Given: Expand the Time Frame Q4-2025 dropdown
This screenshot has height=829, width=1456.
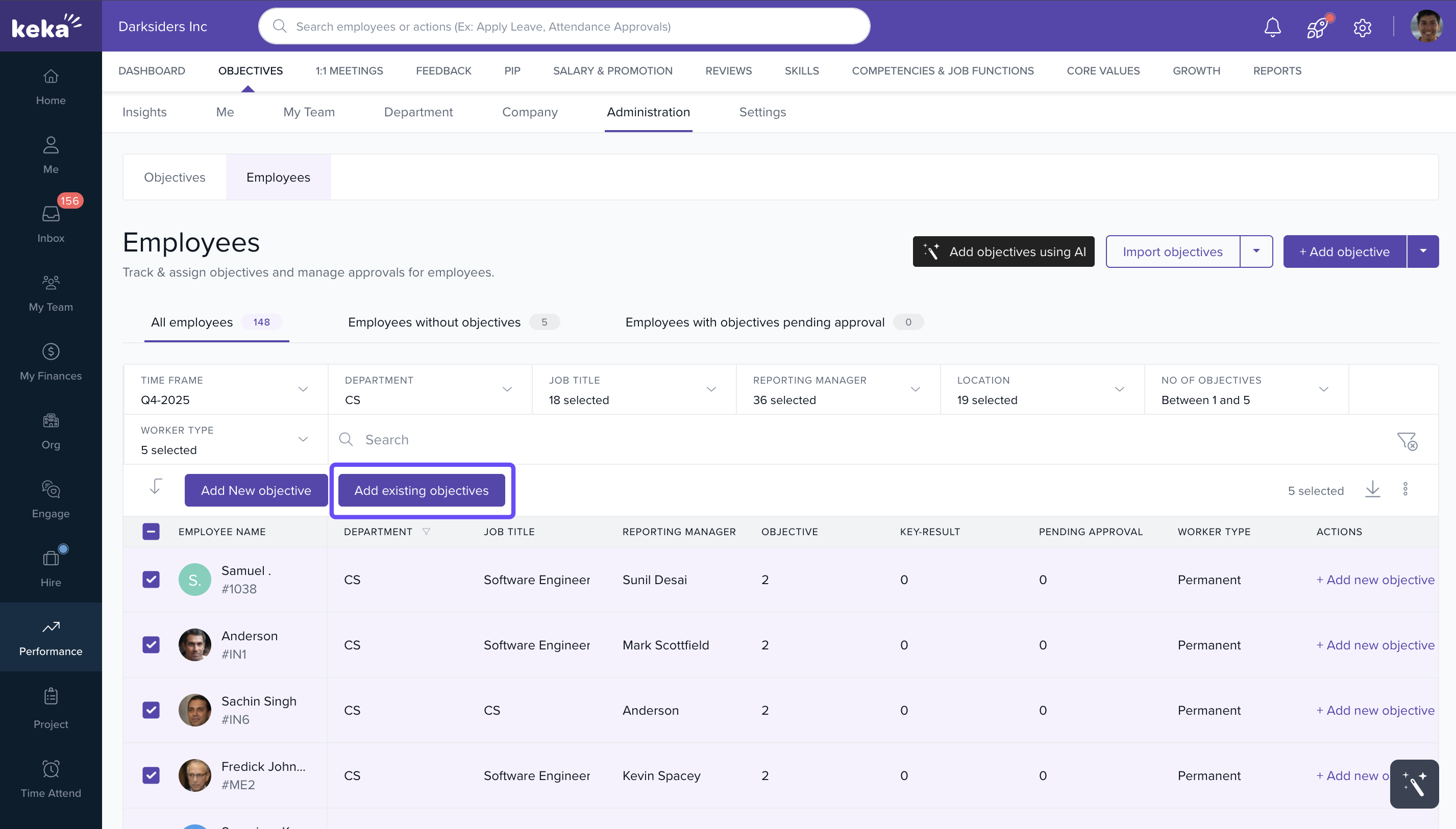Looking at the screenshot, I should click(226, 390).
